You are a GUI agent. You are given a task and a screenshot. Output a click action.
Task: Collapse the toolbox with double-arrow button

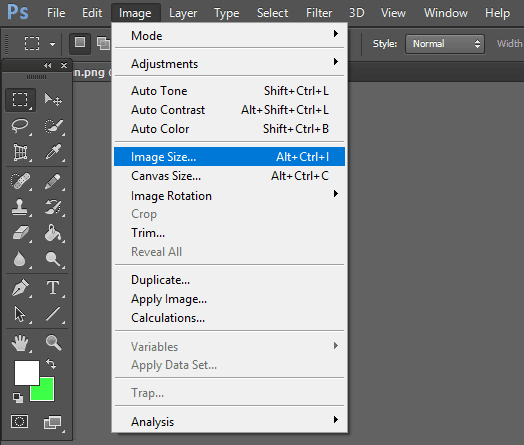(48, 65)
